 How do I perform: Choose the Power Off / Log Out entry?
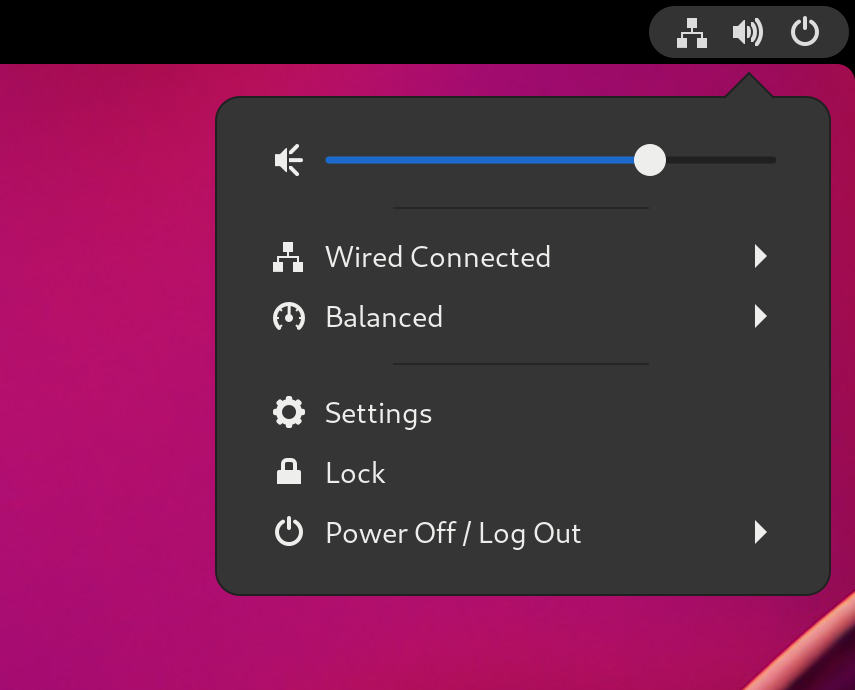pos(453,533)
